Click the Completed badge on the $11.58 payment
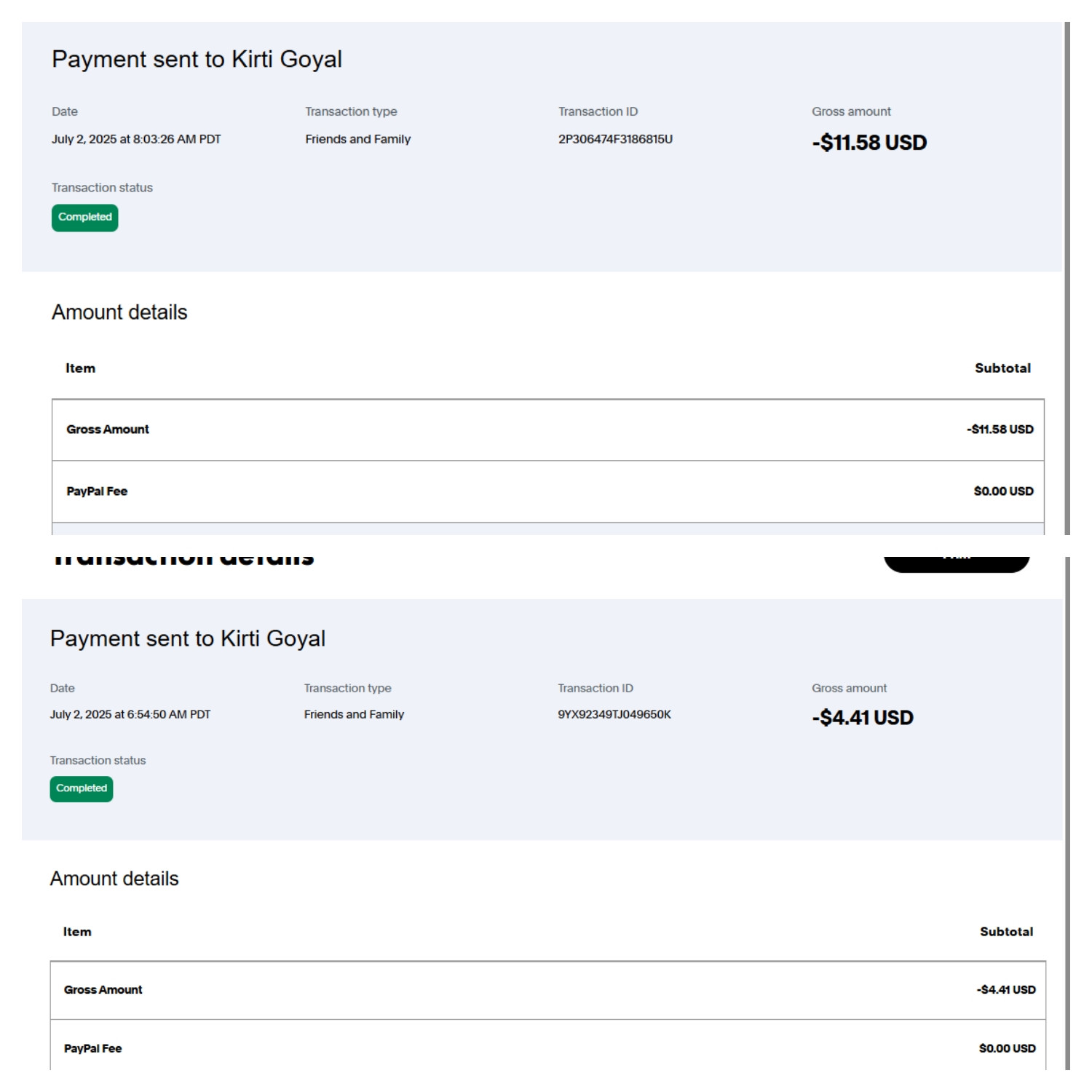Image resolution: width=1092 pixels, height=1092 pixels. tap(84, 218)
